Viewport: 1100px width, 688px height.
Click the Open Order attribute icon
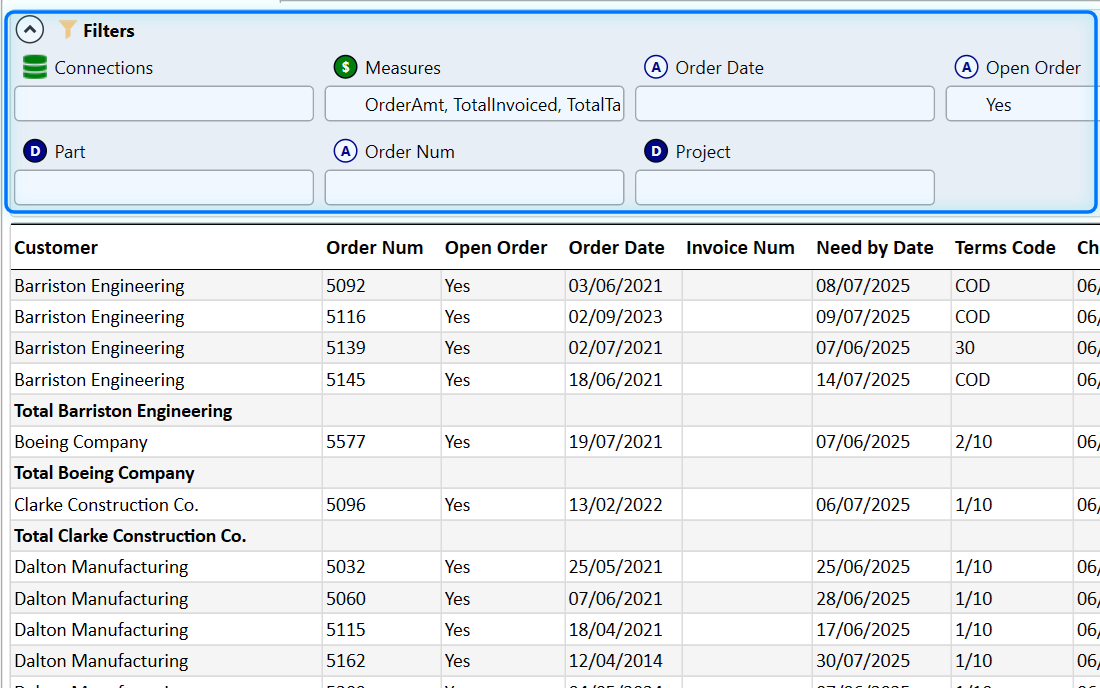[x=966, y=67]
